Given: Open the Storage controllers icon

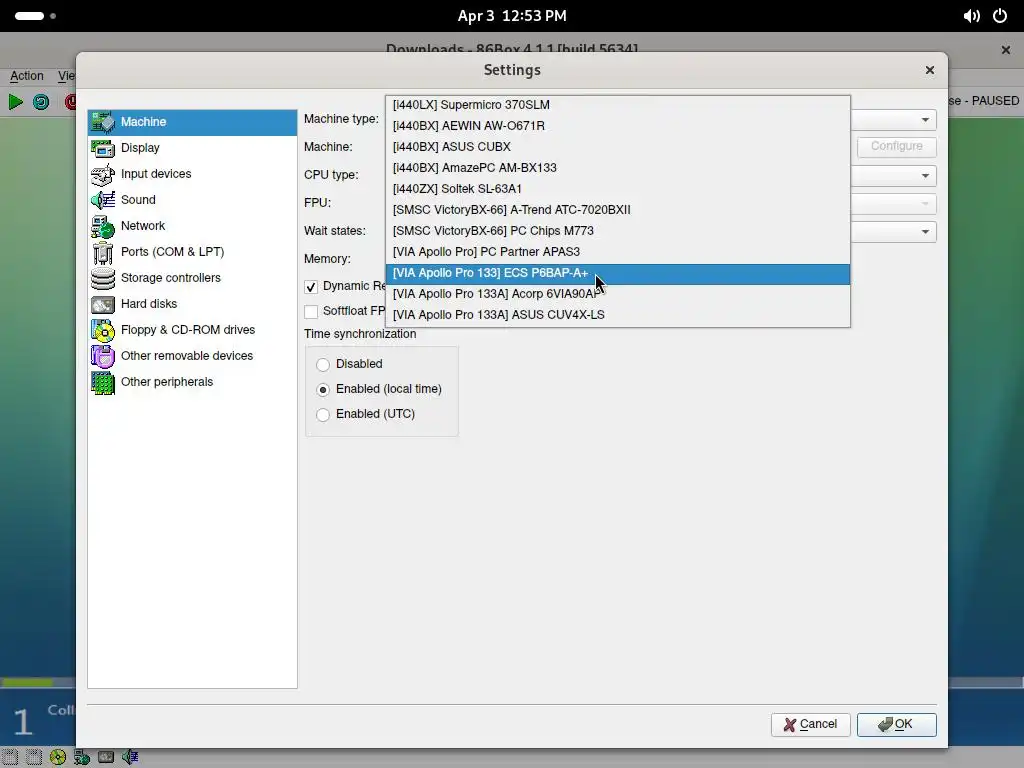Looking at the screenshot, I should 103,278.
